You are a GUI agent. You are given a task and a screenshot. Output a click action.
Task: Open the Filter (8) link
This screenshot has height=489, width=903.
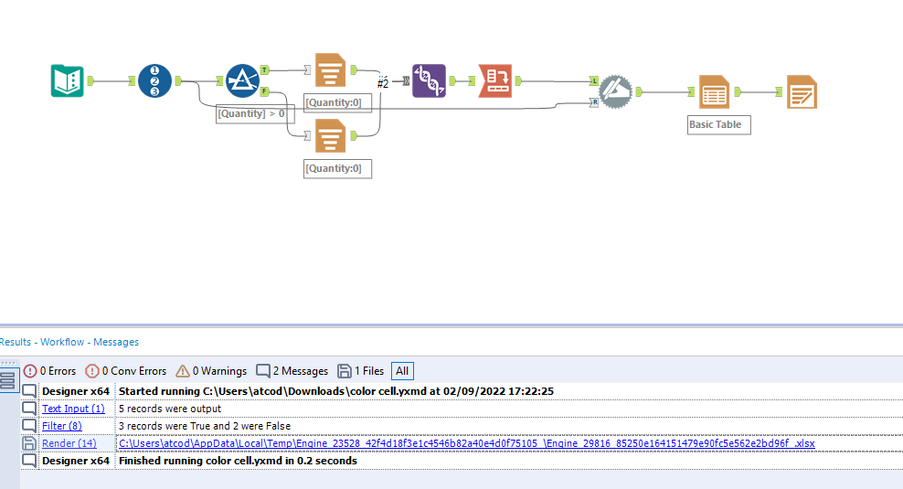[62, 426]
